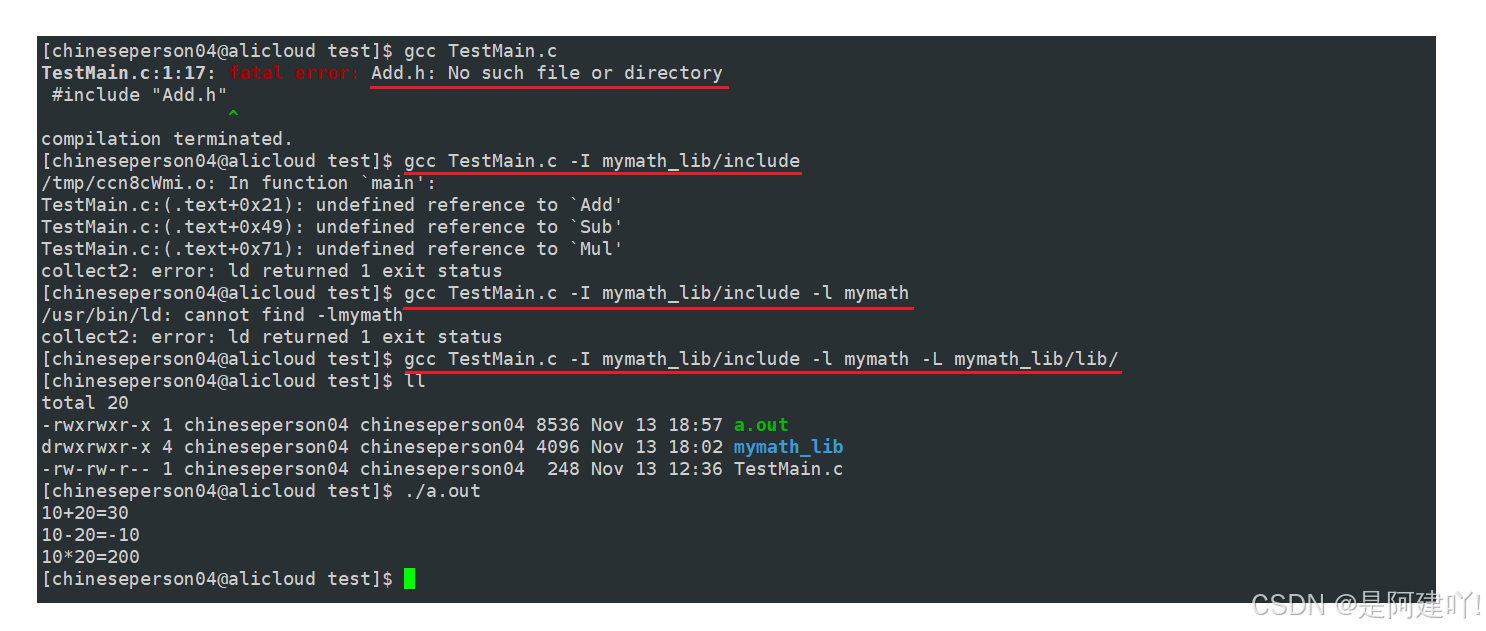Click the undefined reference to Add line

point(332,205)
